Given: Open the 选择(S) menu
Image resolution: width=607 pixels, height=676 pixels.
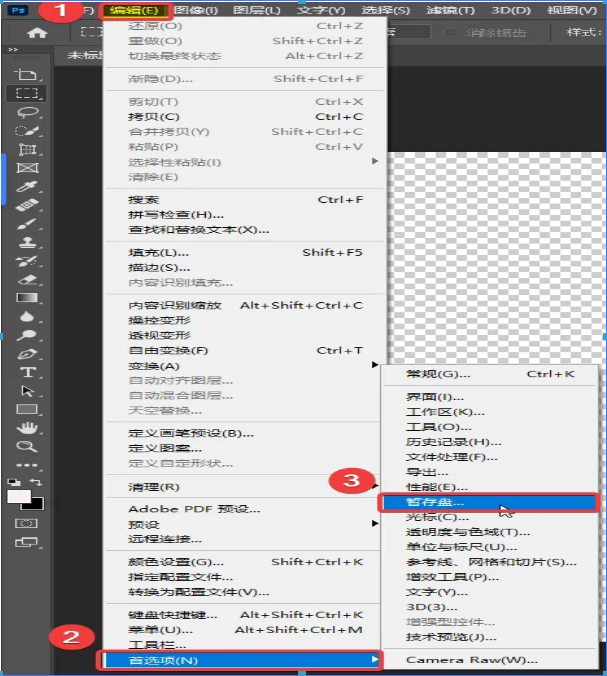Looking at the screenshot, I should (385, 10).
